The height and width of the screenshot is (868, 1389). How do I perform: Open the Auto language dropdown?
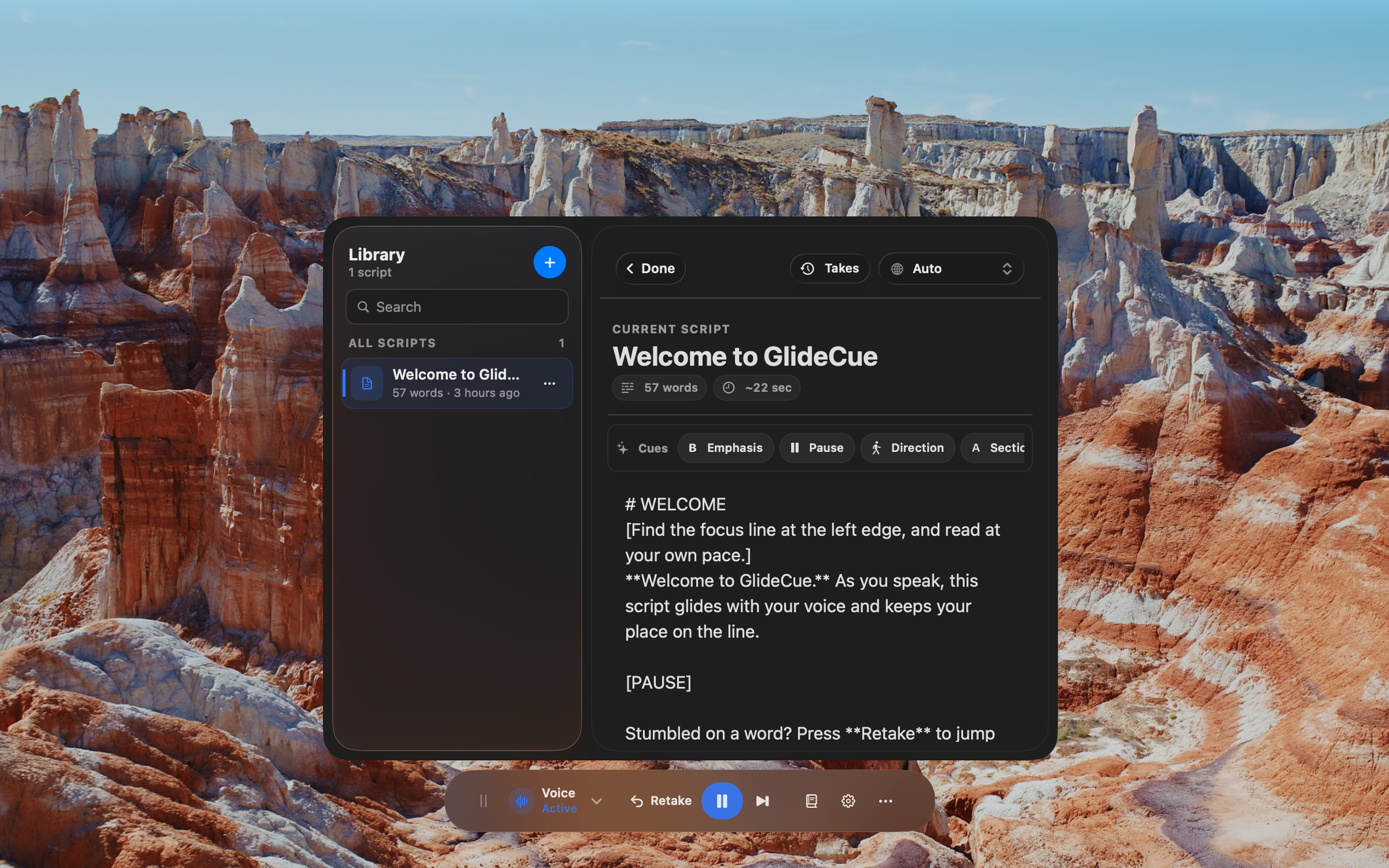pos(951,269)
